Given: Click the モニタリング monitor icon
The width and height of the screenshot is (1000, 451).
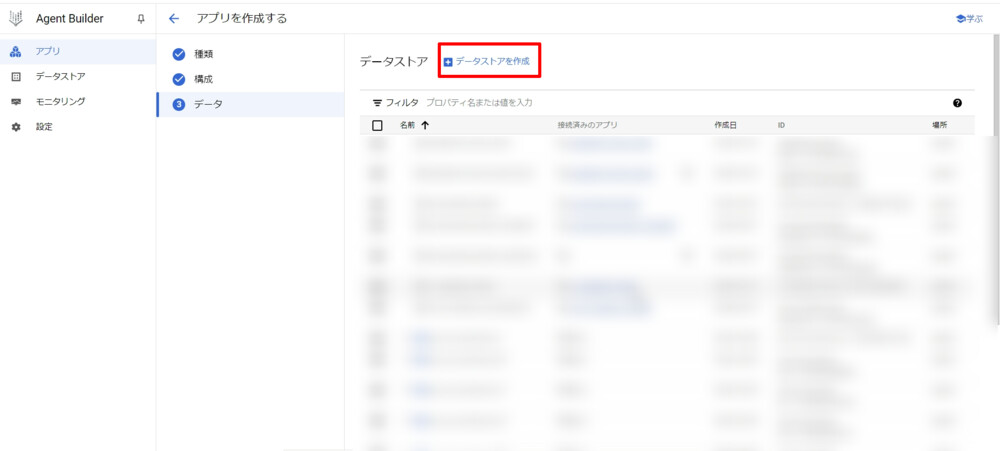Looking at the screenshot, I should coord(16,101).
